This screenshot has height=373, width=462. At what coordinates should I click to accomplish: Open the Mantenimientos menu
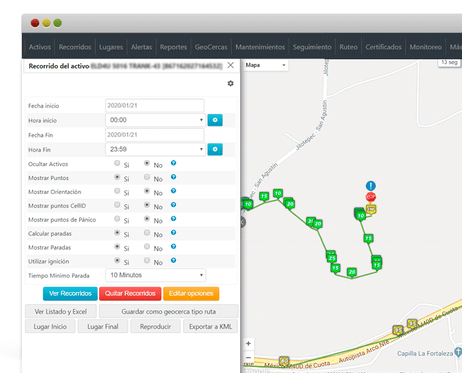(x=260, y=47)
